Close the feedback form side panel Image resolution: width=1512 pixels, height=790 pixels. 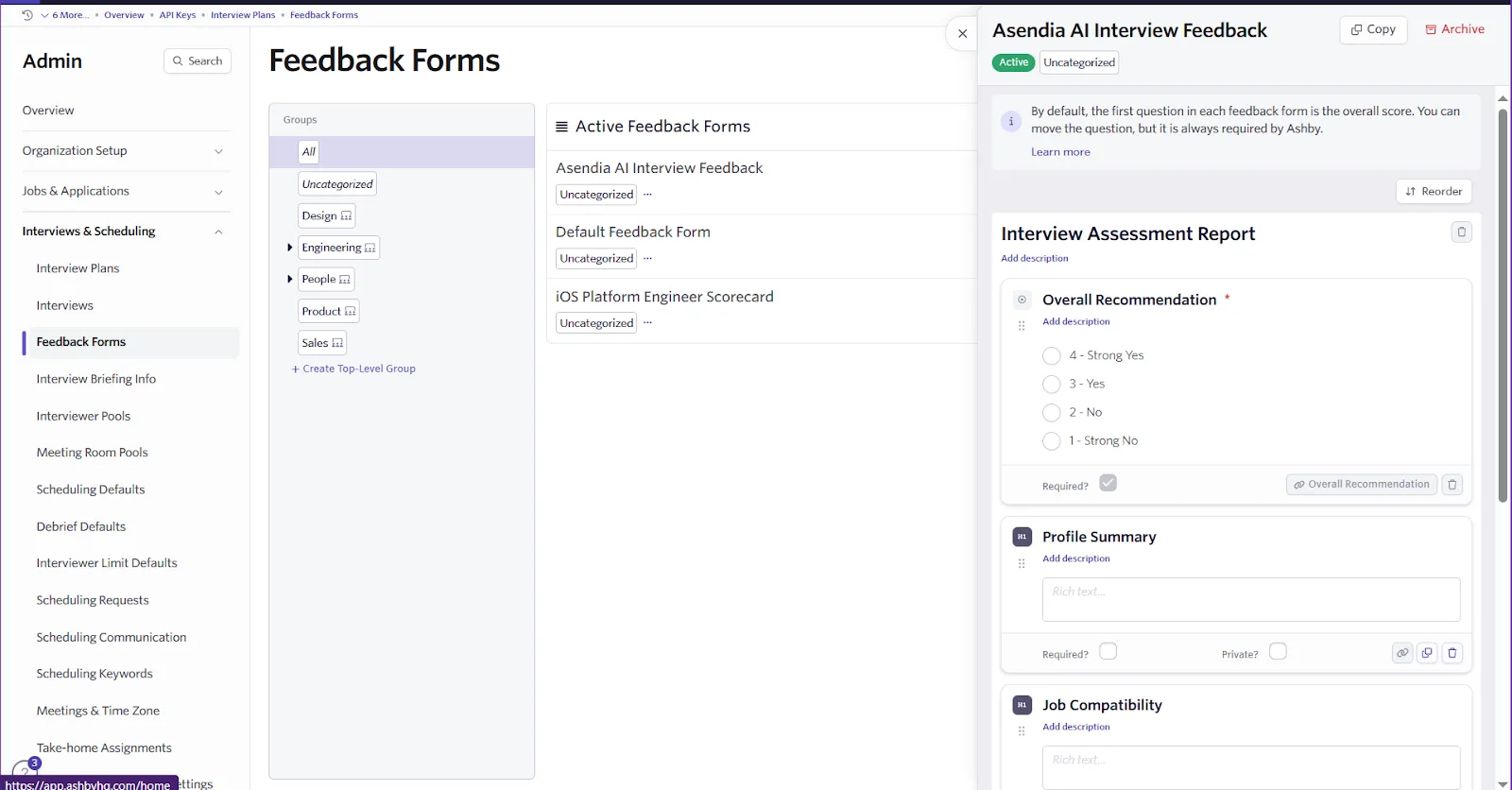(x=962, y=34)
